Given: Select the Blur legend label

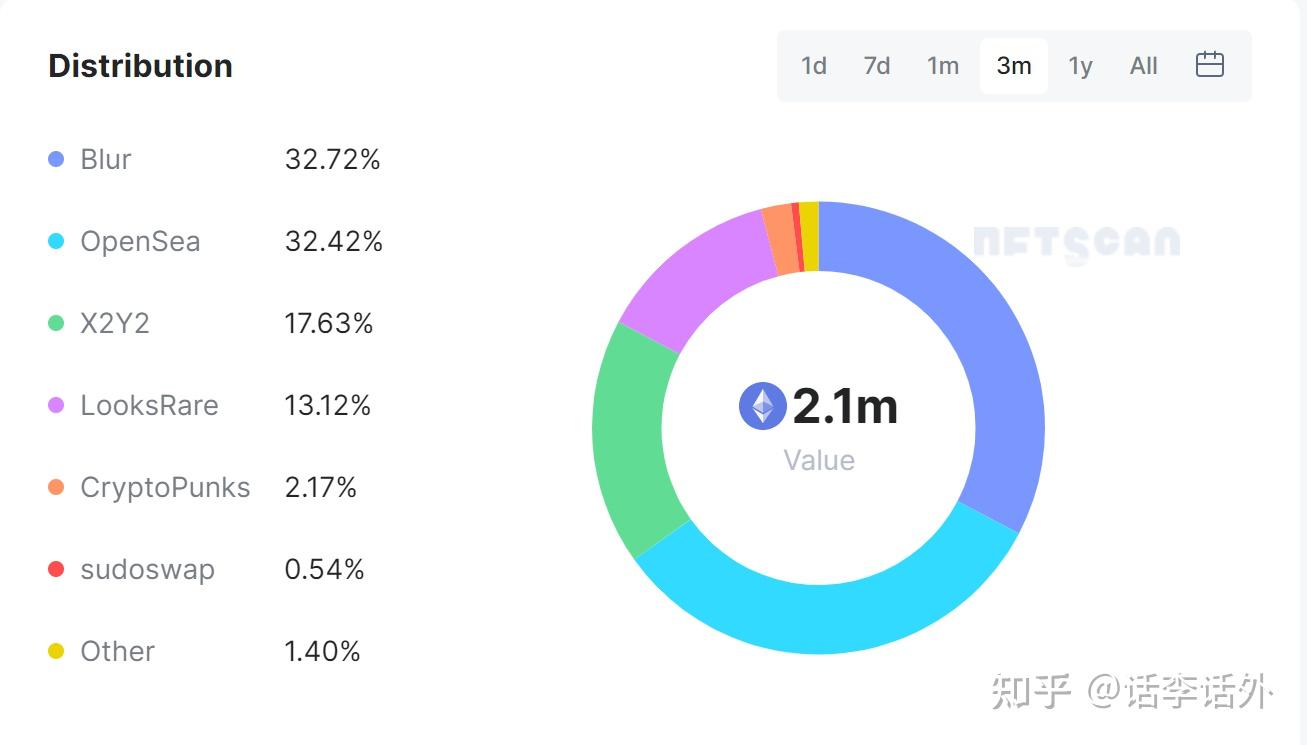Looking at the screenshot, I should point(106,159).
